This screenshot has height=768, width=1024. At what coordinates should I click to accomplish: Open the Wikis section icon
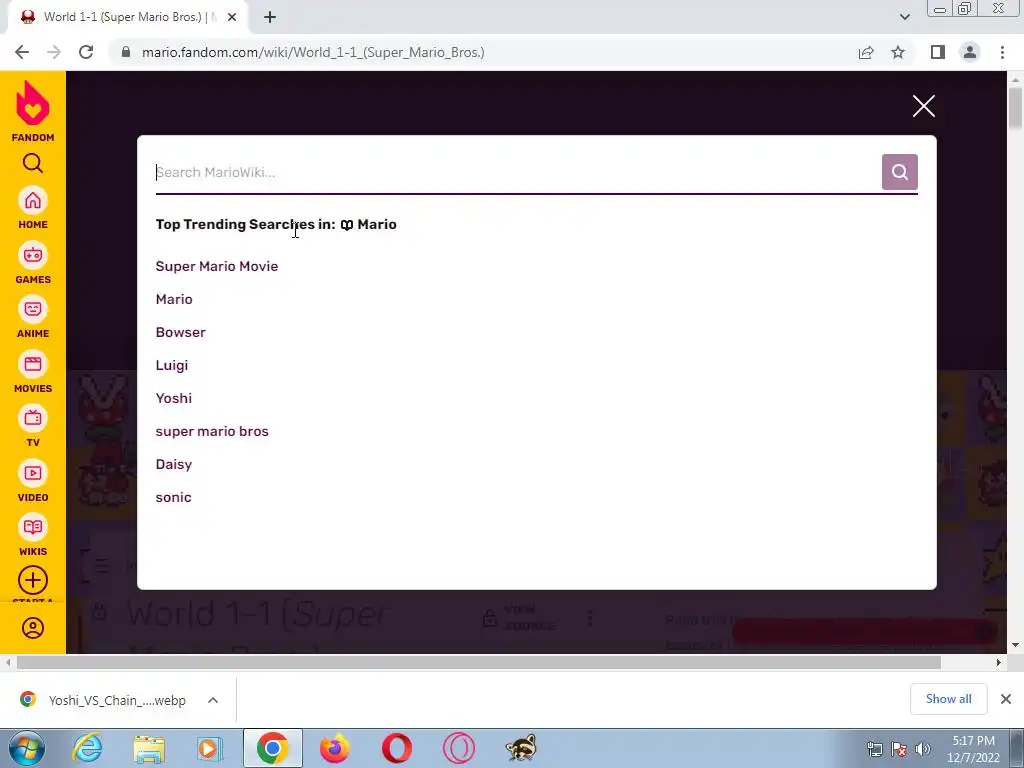coord(33,528)
